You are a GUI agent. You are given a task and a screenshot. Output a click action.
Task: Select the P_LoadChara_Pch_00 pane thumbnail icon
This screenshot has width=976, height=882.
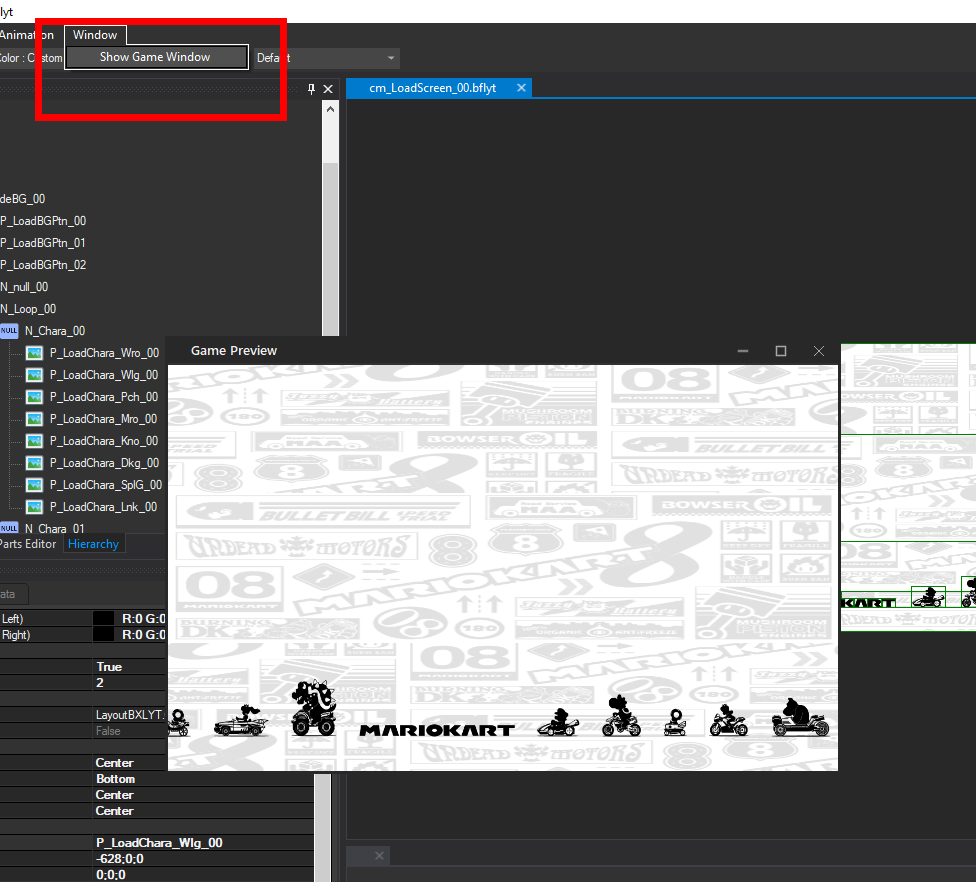click(33, 396)
